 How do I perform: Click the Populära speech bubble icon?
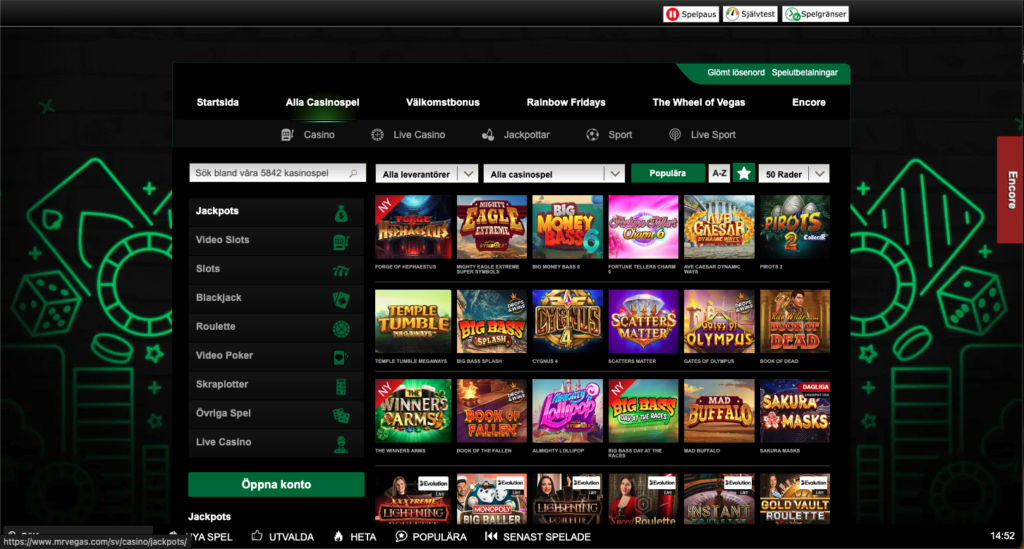coord(401,536)
